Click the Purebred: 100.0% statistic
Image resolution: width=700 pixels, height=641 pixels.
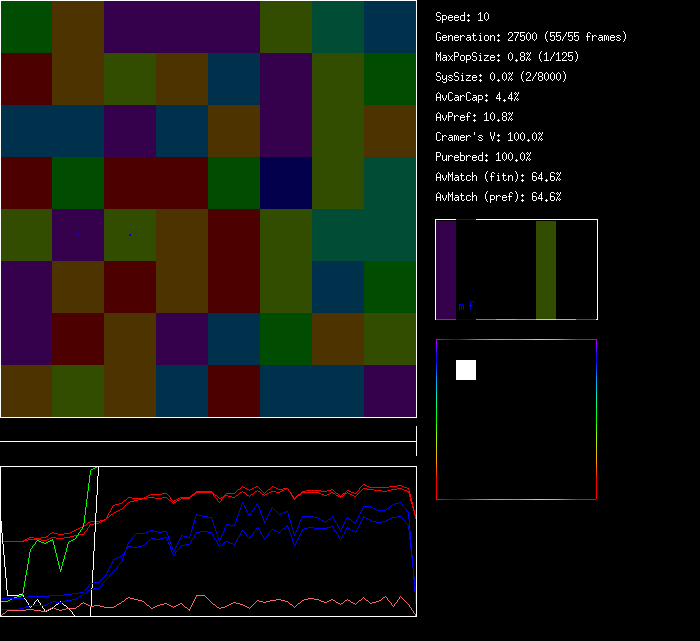click(483, 157)
